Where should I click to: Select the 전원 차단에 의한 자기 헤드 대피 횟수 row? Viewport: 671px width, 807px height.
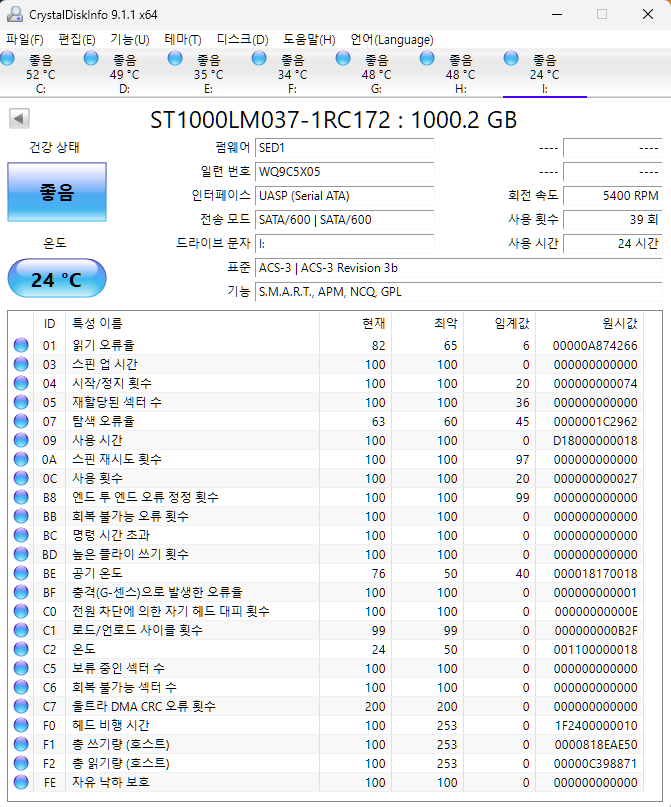[326, 611]
